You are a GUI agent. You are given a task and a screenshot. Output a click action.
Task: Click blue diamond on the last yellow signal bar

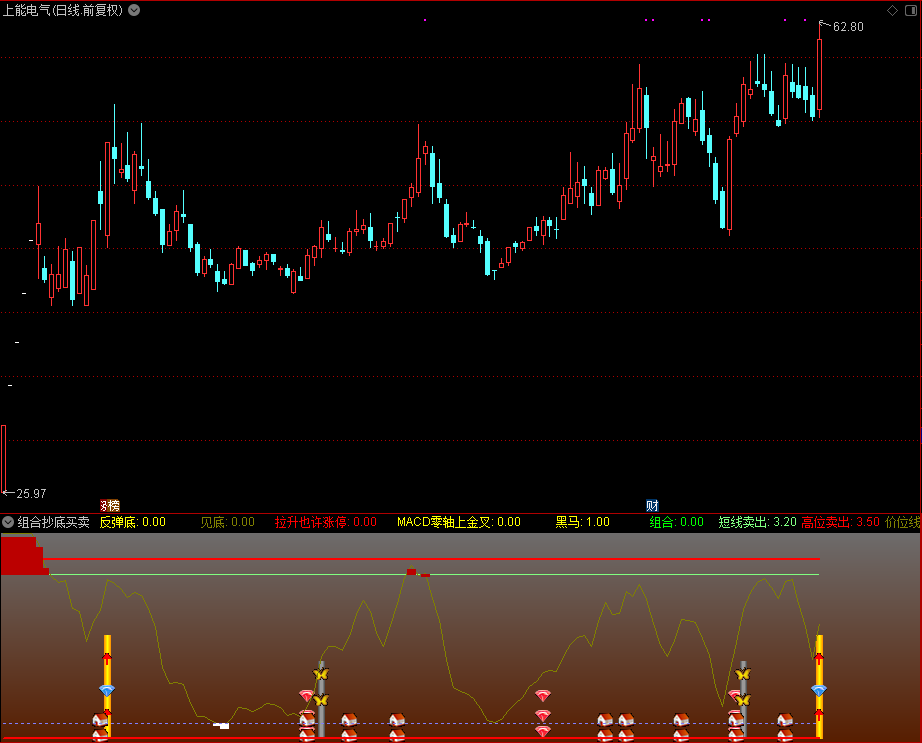tap(819, 690)
